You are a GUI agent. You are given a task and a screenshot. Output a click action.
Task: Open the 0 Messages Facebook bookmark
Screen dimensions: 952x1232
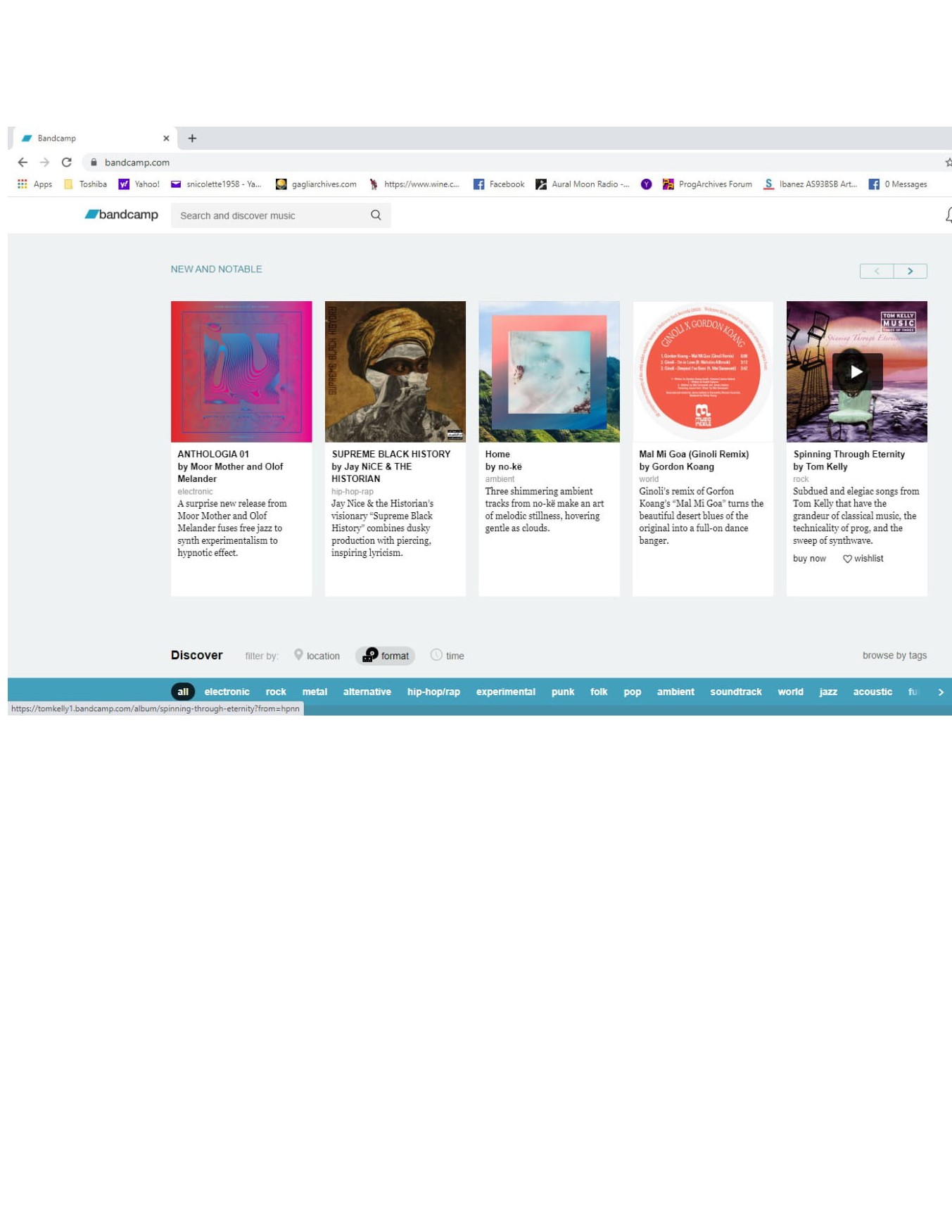pyautogui.click(x=898, y=184)
